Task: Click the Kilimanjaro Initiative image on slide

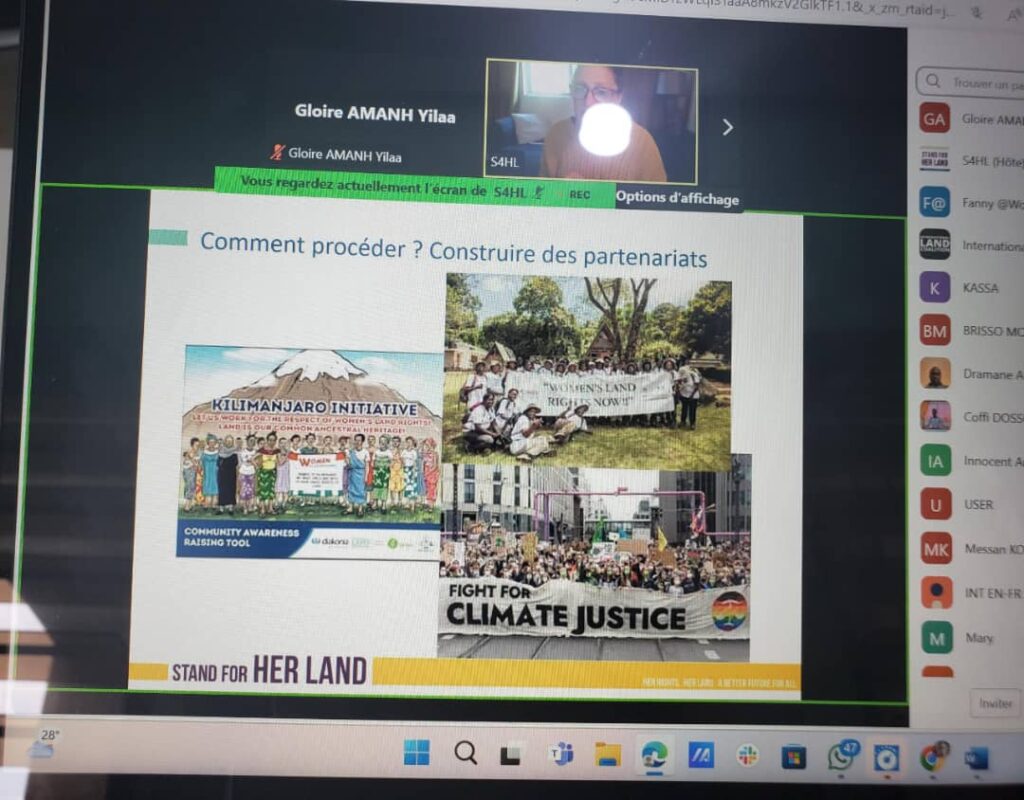Action: coord(310,451)
